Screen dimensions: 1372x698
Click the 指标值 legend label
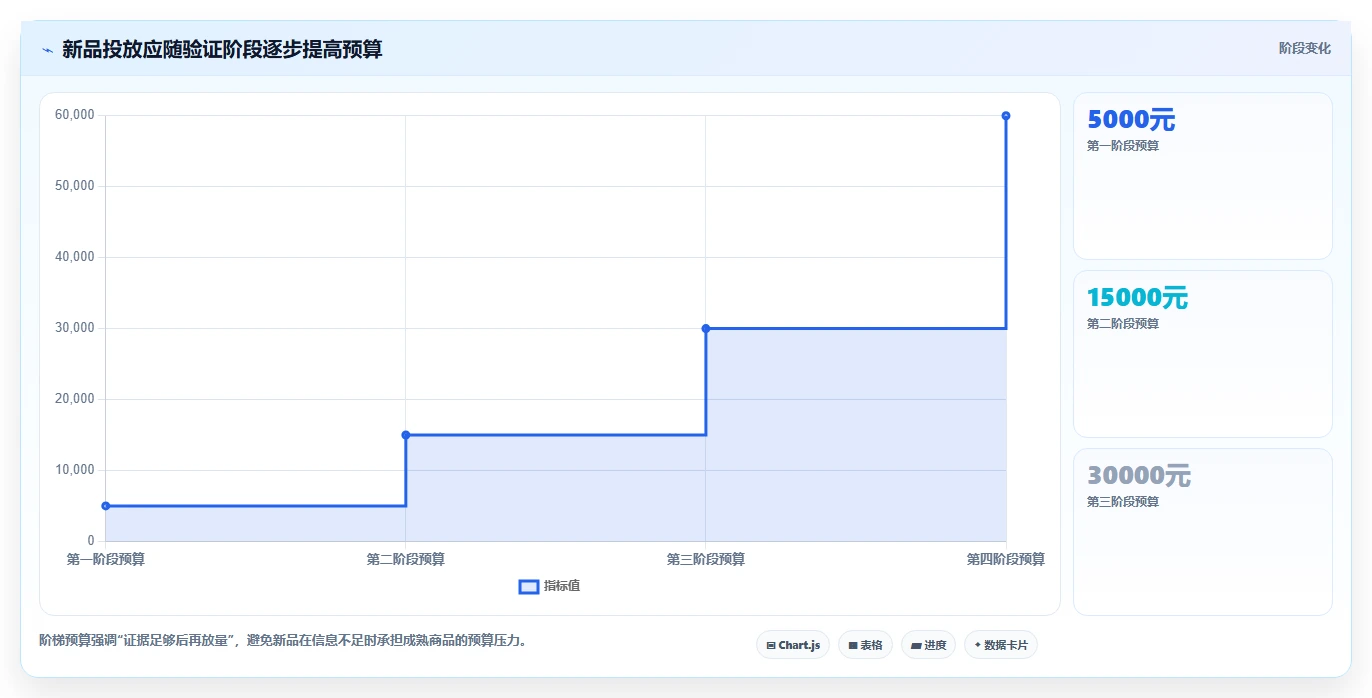562,586
